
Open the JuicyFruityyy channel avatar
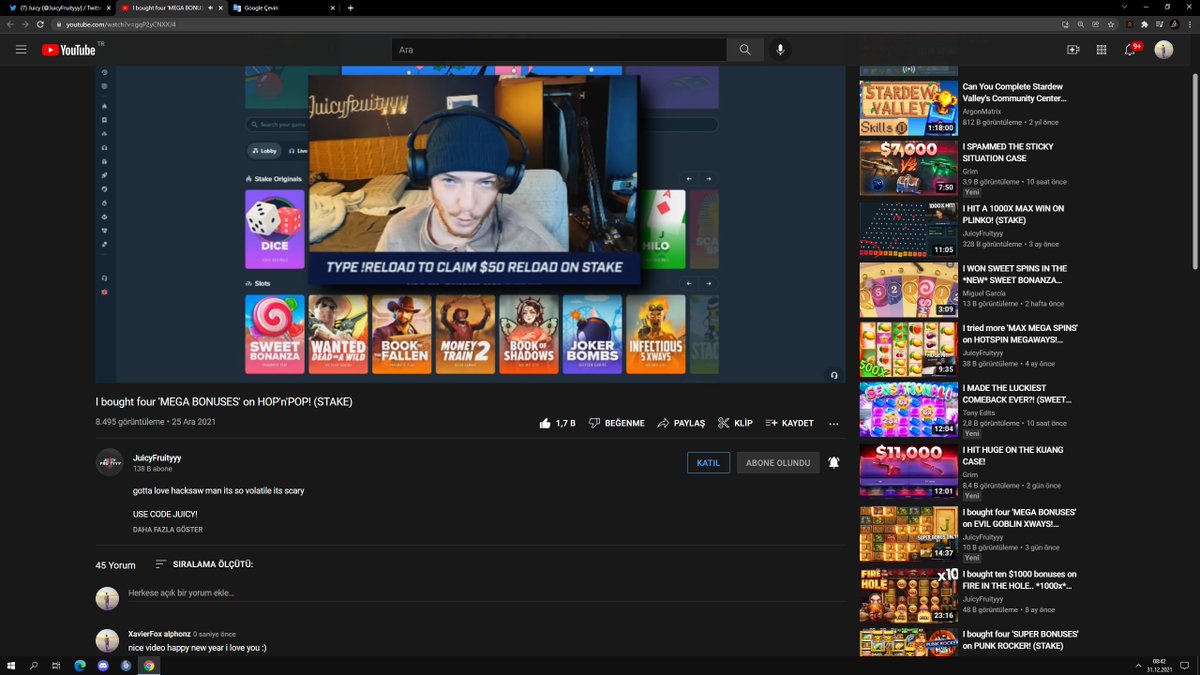click(x=108, y=462)
